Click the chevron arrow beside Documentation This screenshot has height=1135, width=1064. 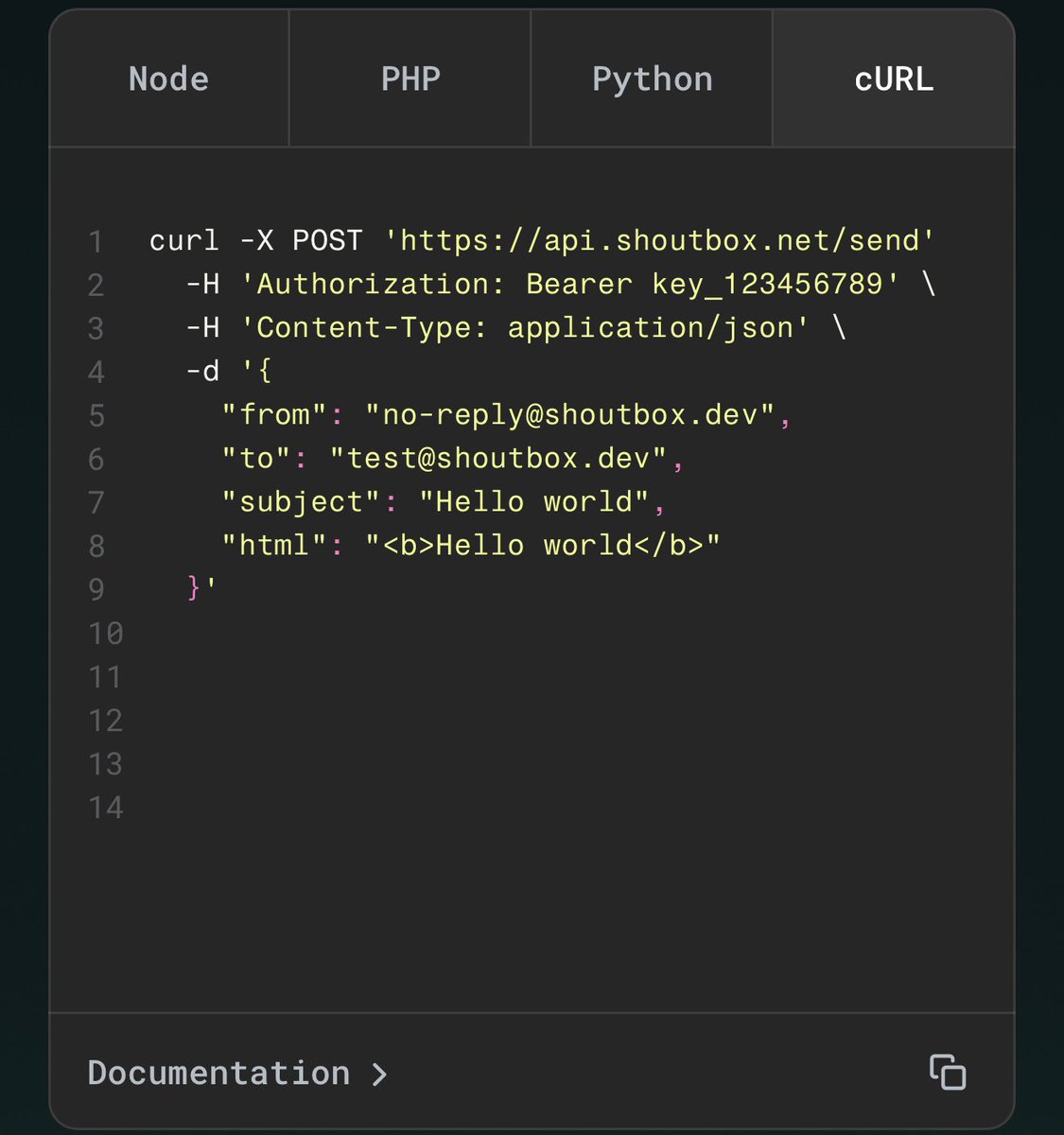click(x=379, y=1074)
